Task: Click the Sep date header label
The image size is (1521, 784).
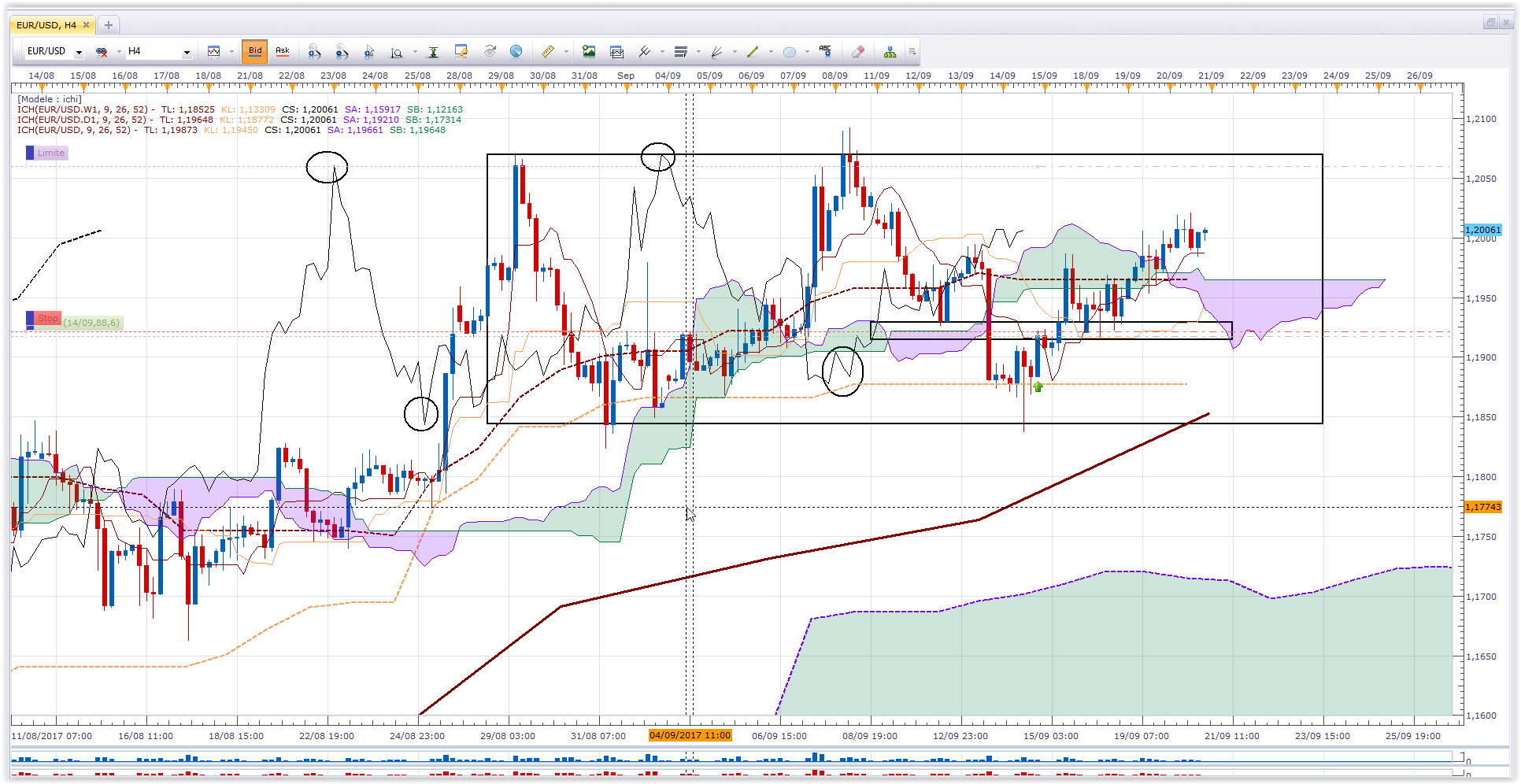Action: click(x=626, y=76)
